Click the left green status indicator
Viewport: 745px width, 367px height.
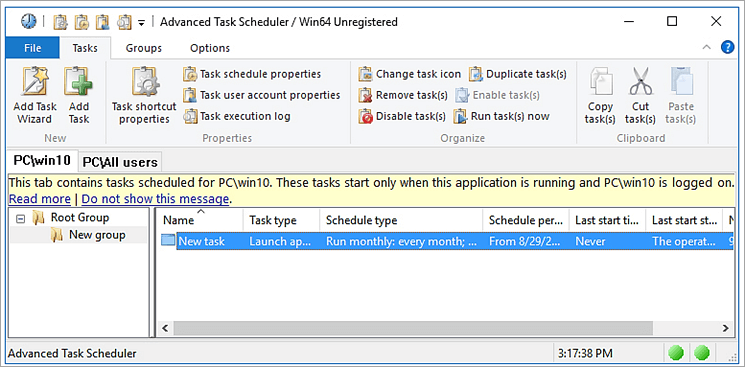(x=676, y=353)
